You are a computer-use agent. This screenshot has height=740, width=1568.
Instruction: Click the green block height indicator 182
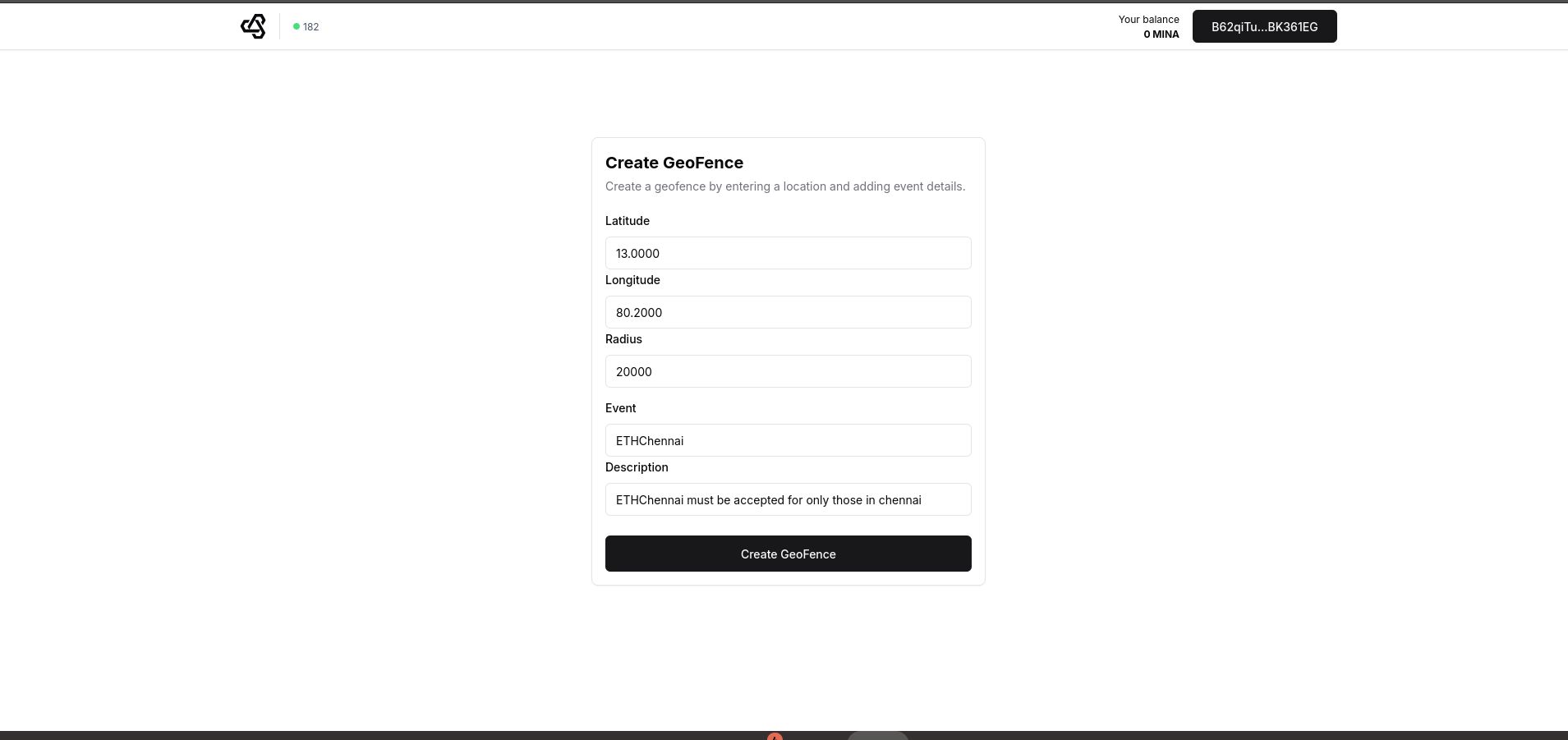click(306, 27)
